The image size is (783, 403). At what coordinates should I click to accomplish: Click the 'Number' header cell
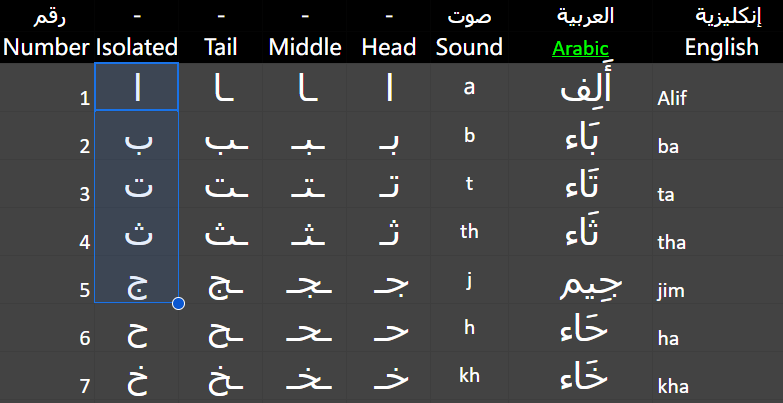click(47, 47)
